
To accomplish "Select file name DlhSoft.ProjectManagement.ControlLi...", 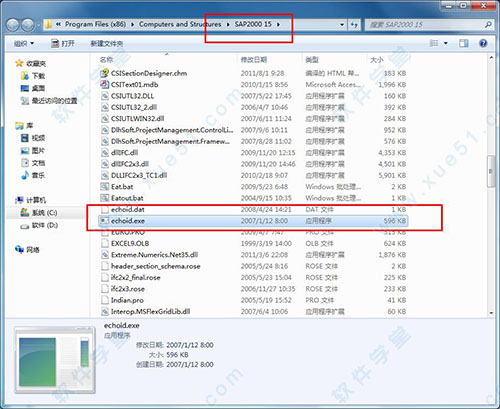I will pos(172,130).
